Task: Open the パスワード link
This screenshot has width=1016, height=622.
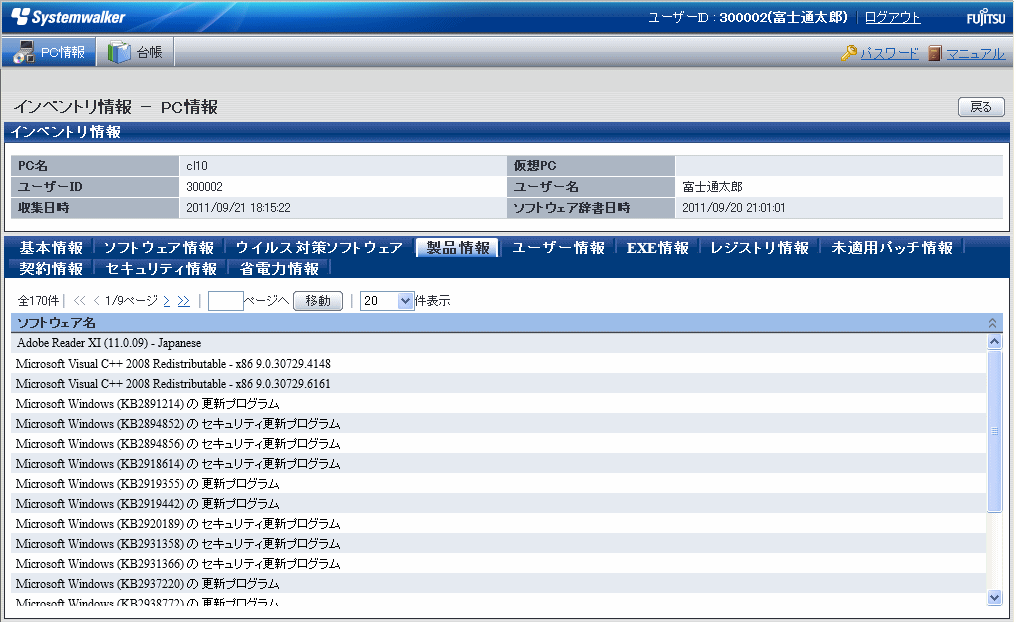Action: pyautogui.click(x=889, y=53)
